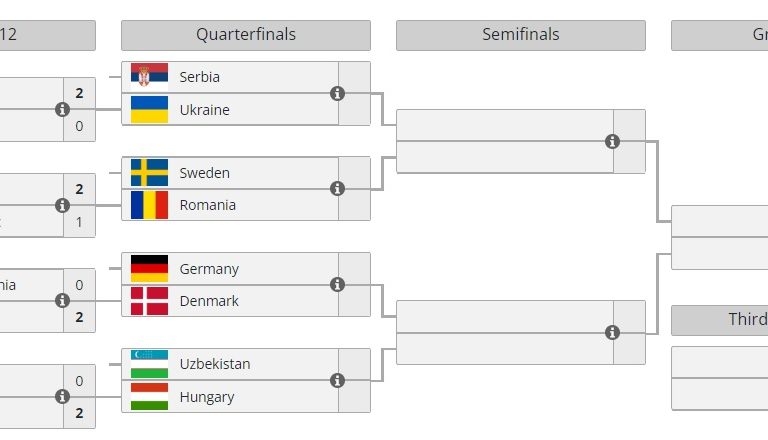Image resolution: width=768 pixels, height=440 pixels.
Task: Select the Serbia team name
Action: point(200,76)
